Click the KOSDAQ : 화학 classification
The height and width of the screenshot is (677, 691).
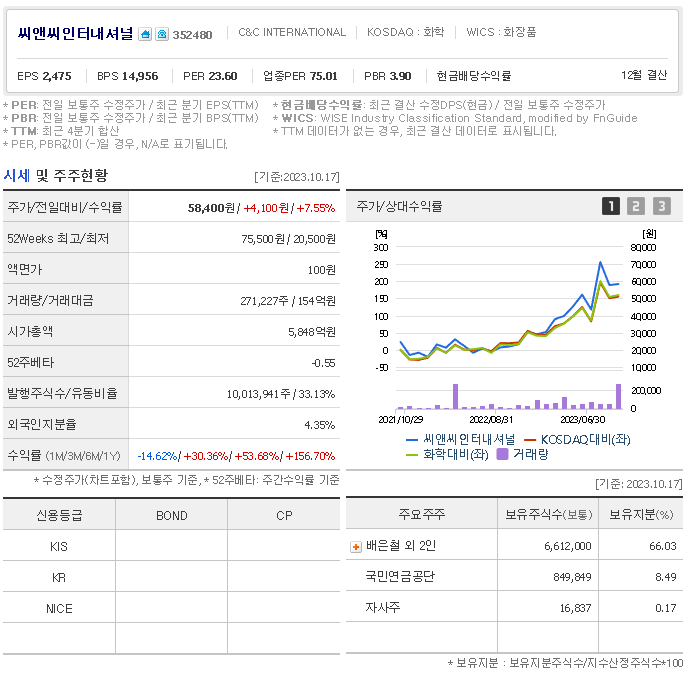405,32
